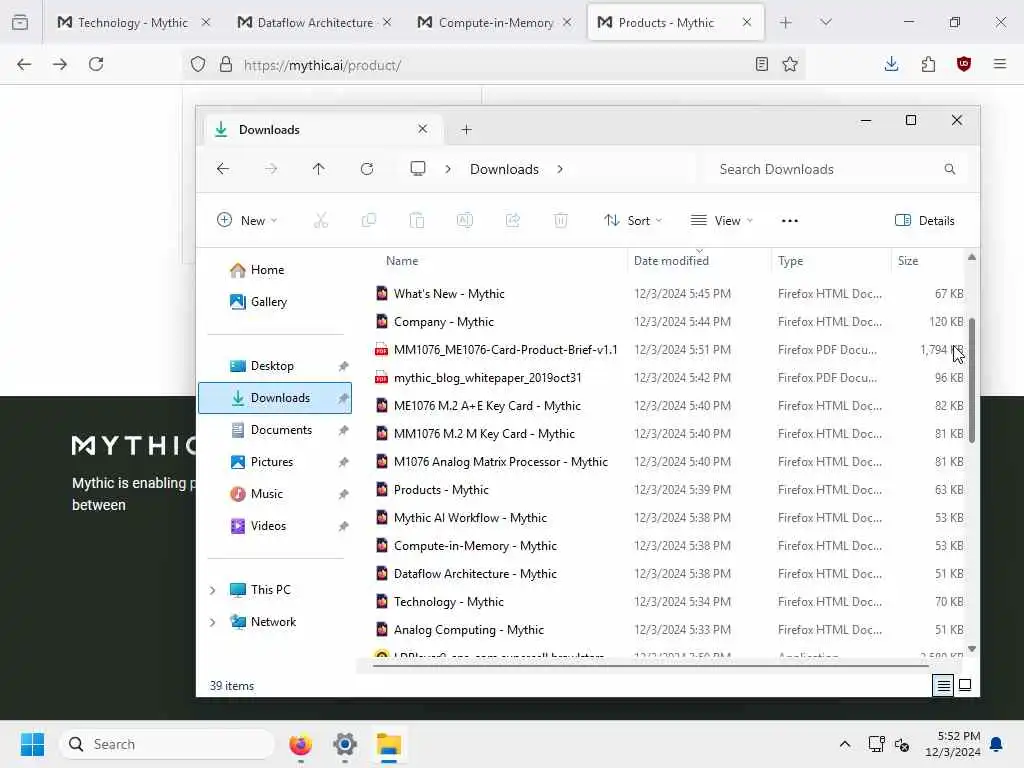Screen dimensions: 1024x768
Task: Click the vertical scrollbar in file list
Action: [972, 380]
